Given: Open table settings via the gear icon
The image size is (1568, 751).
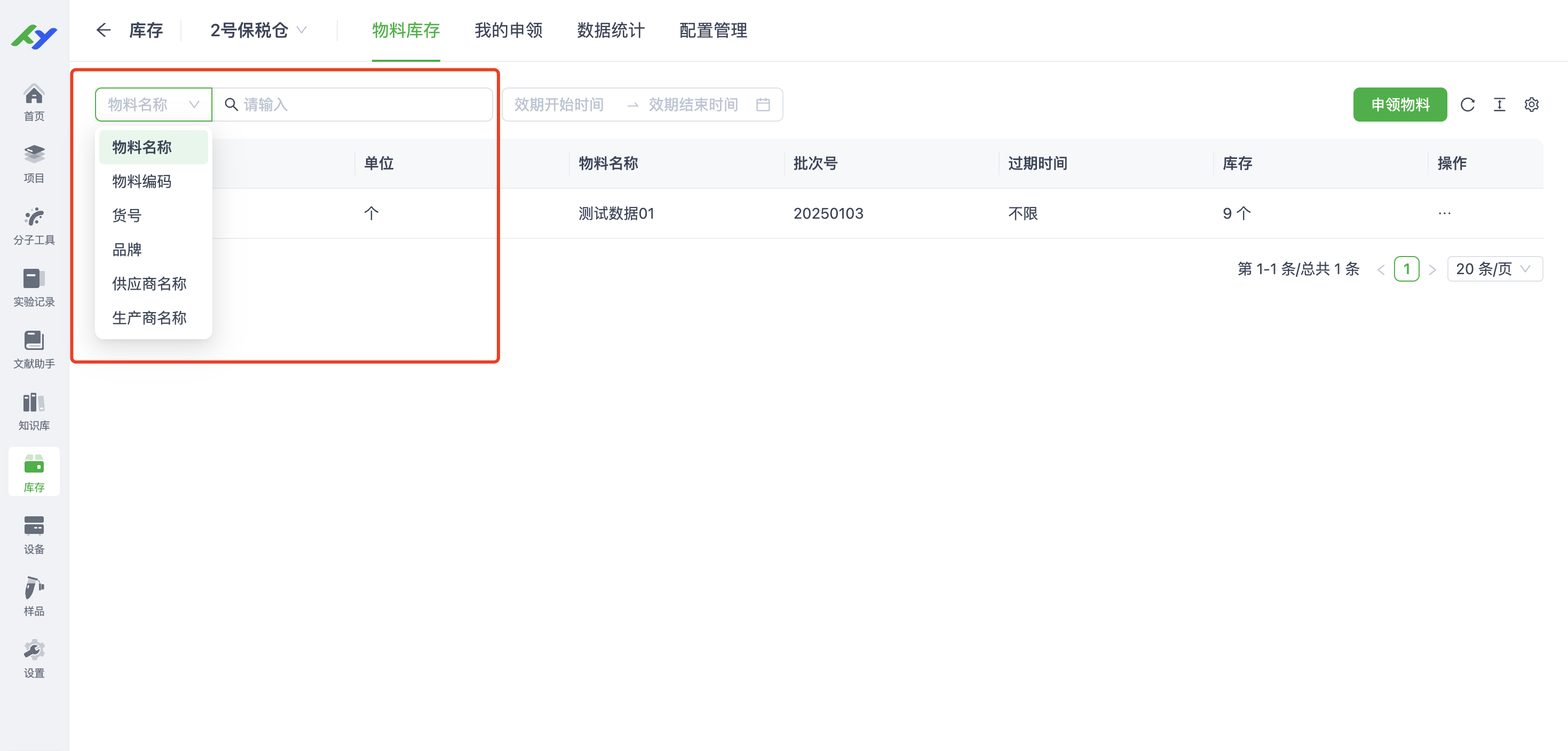Looking at the screenshot, I should point(1532,105).
